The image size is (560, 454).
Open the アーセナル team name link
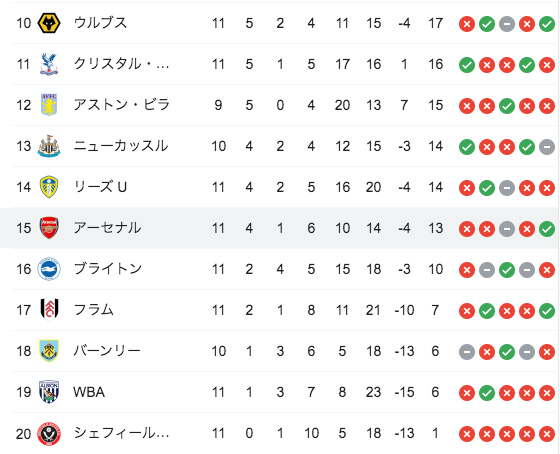point(107,228)
